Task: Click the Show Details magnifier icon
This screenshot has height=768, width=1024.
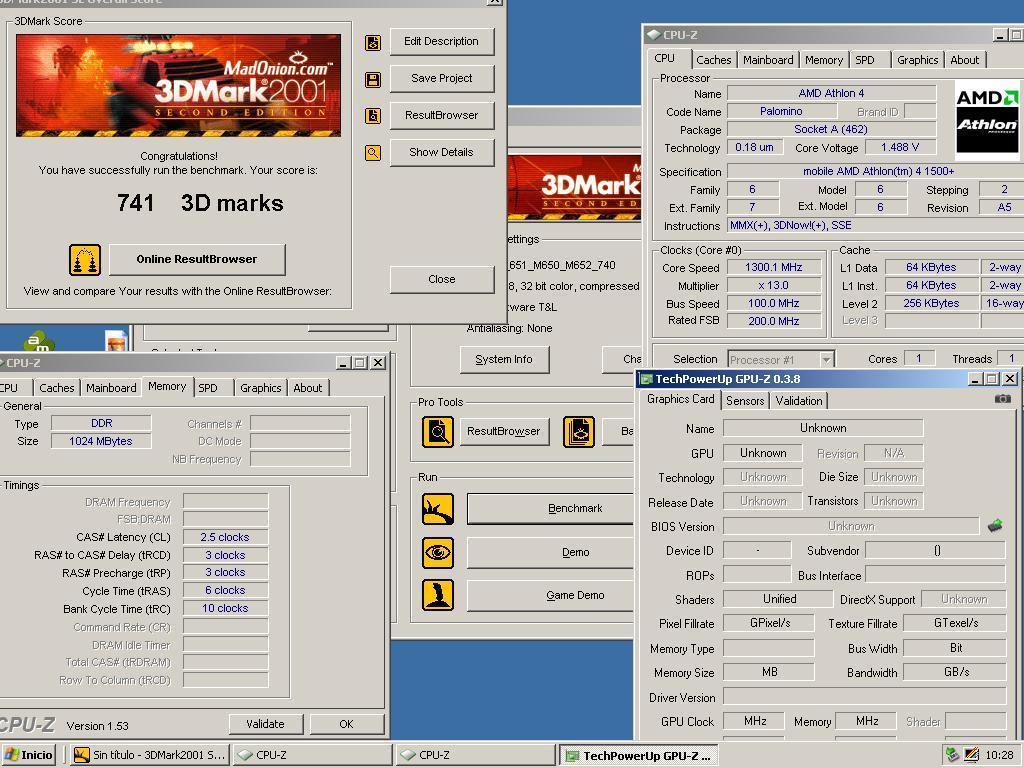Action: (x=373, y=153)
